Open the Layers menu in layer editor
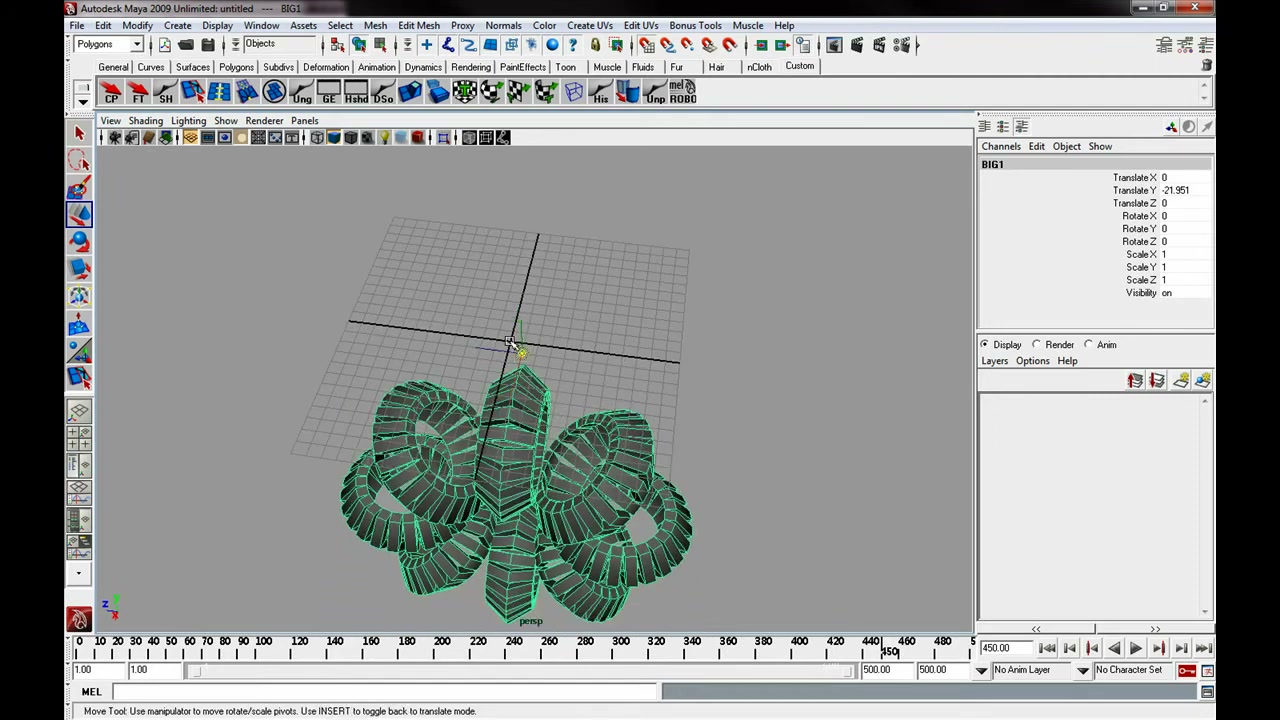1280x720 pixels. [995, 361]
